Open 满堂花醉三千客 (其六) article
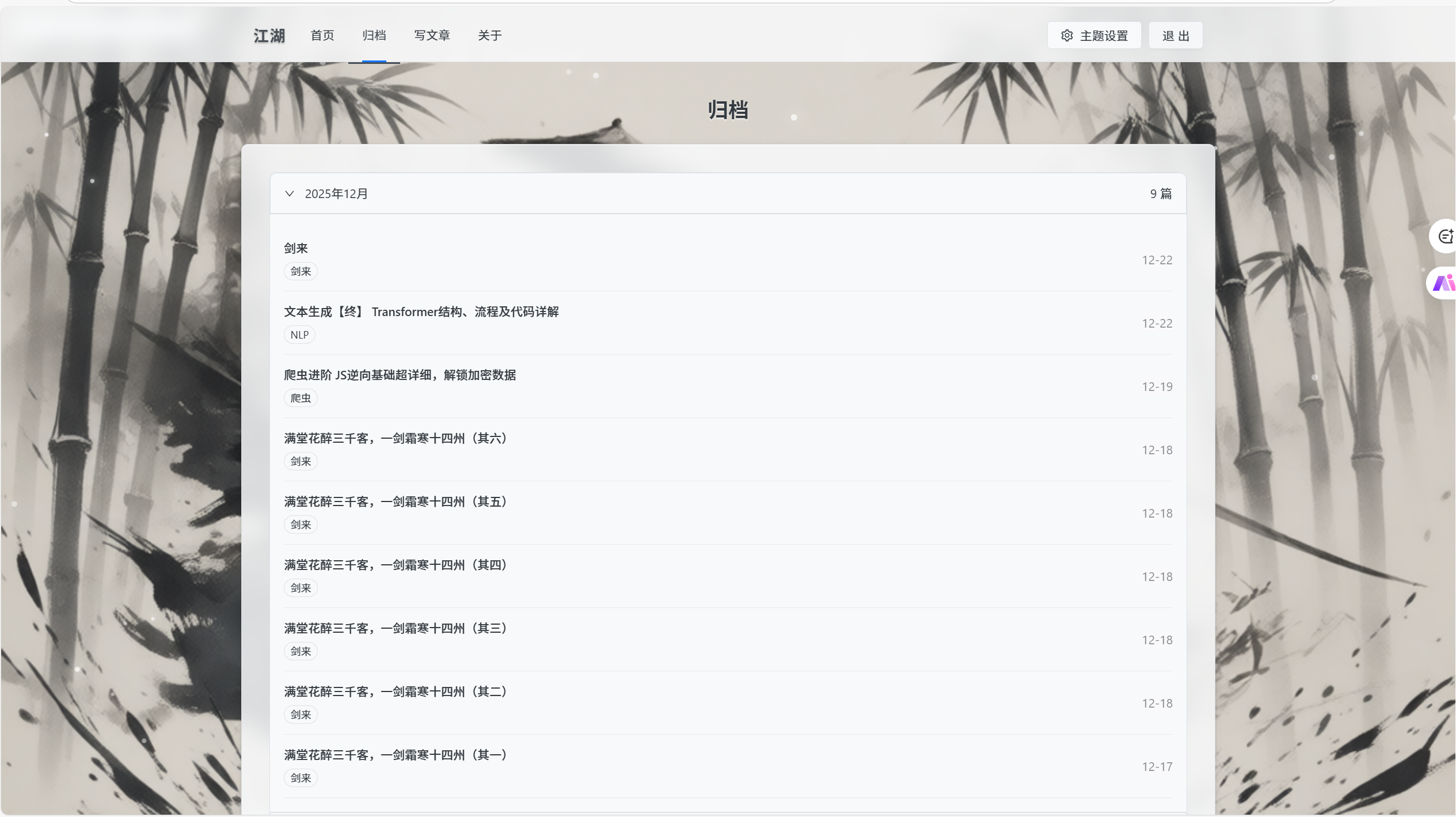The width and height of the screenshot is (1456, 817). tap(395, 438)
